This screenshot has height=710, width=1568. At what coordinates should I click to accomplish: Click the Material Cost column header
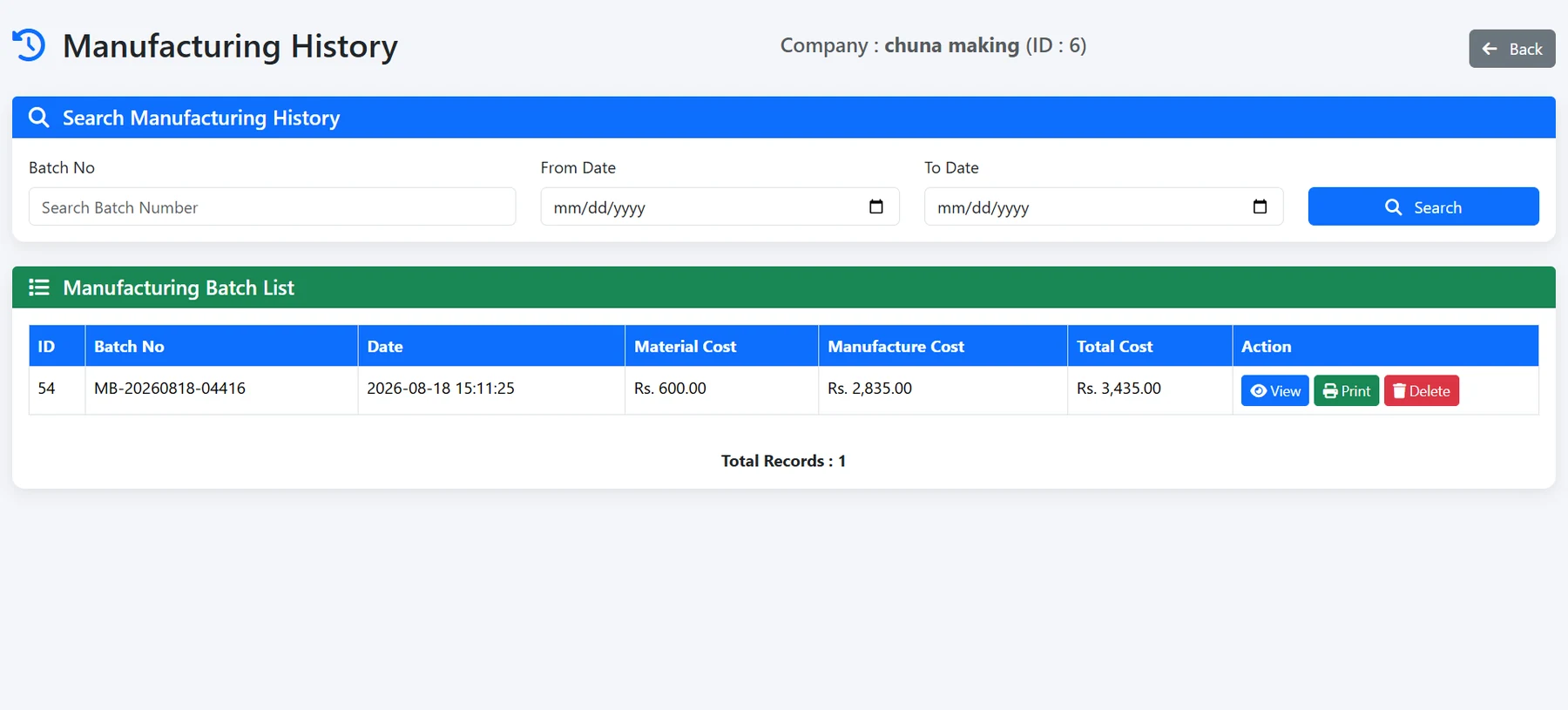click(x=721, y=346)
